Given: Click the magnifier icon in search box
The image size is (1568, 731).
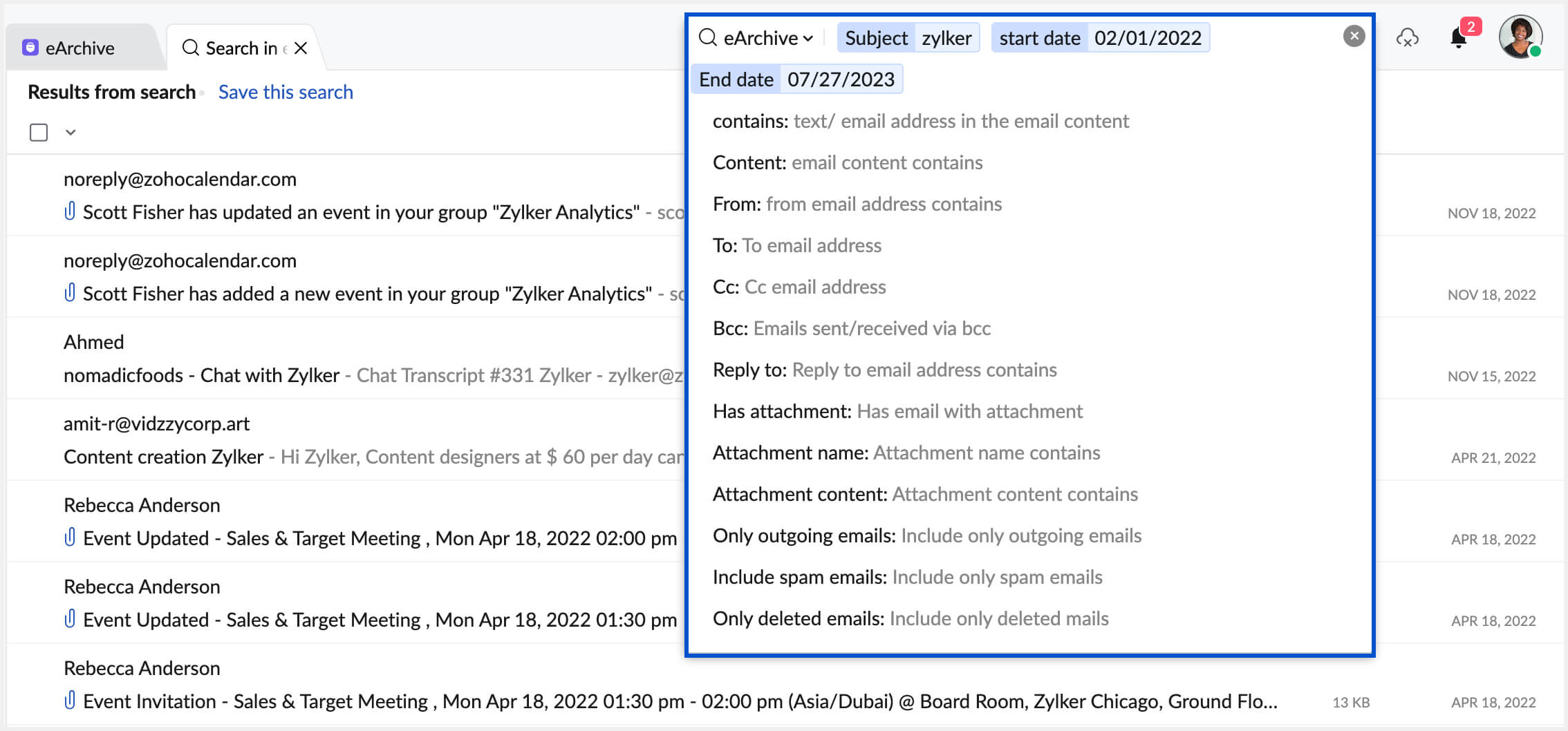Looking at the screenshot, I should pyautogui.click(x=707, y=37).
